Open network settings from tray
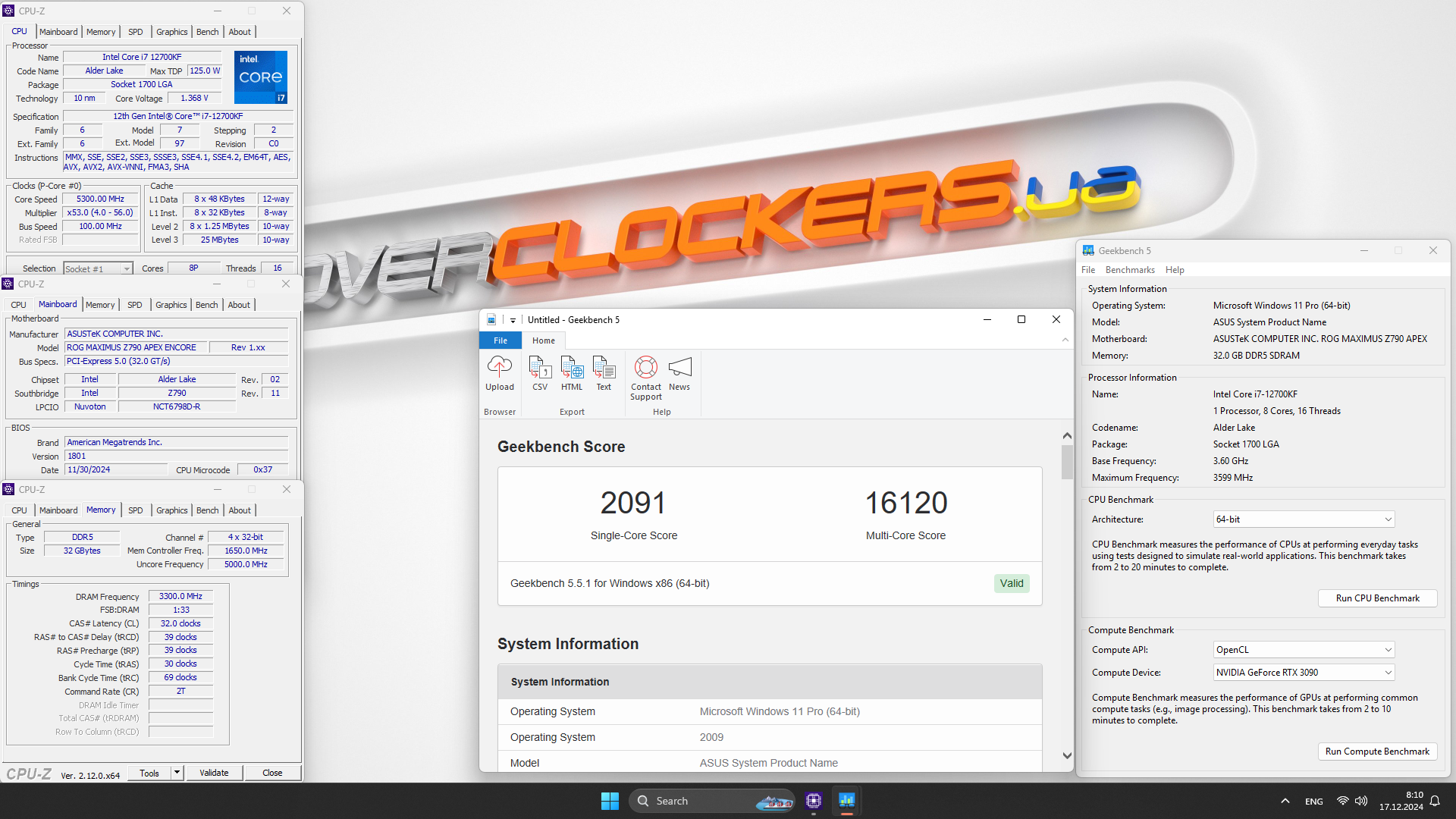 point(1342,801)
